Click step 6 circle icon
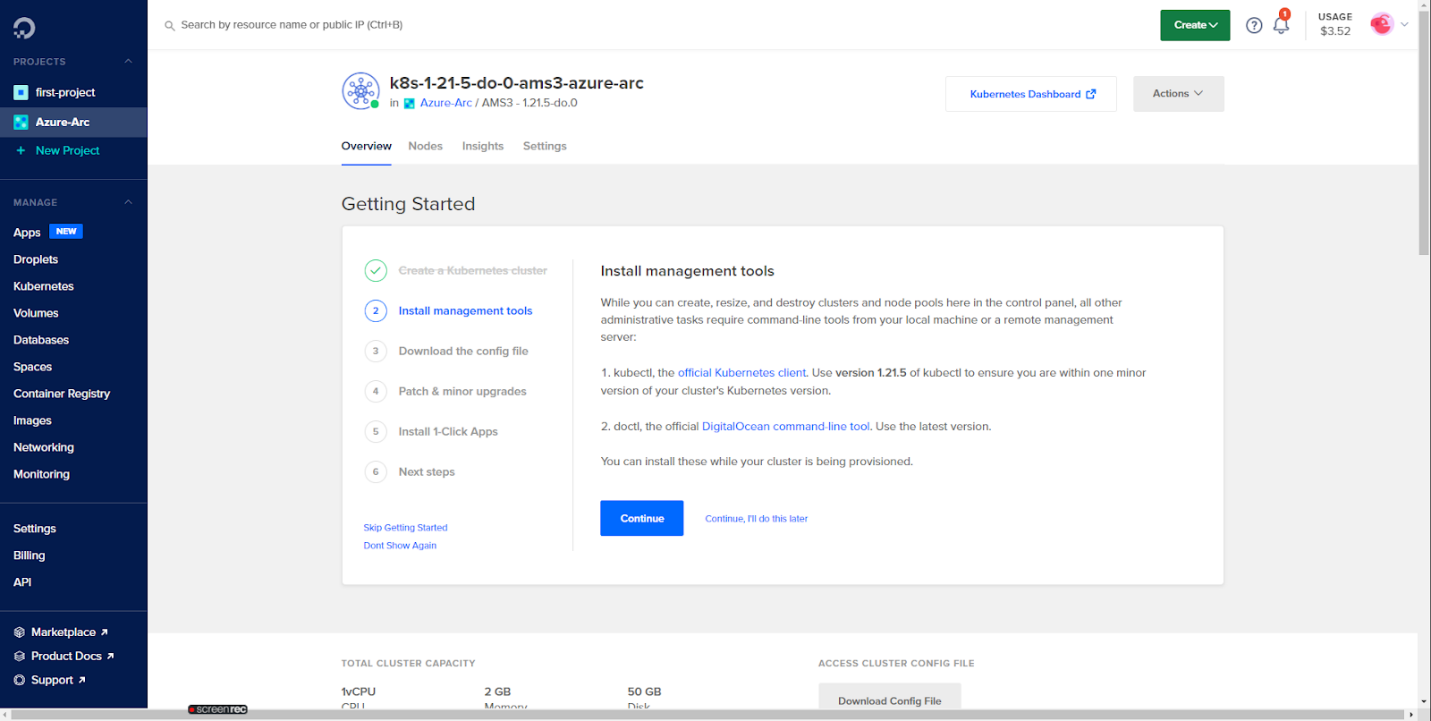Screen dimensions: 1431x721 pyautogui.click(x=375, y=472)
